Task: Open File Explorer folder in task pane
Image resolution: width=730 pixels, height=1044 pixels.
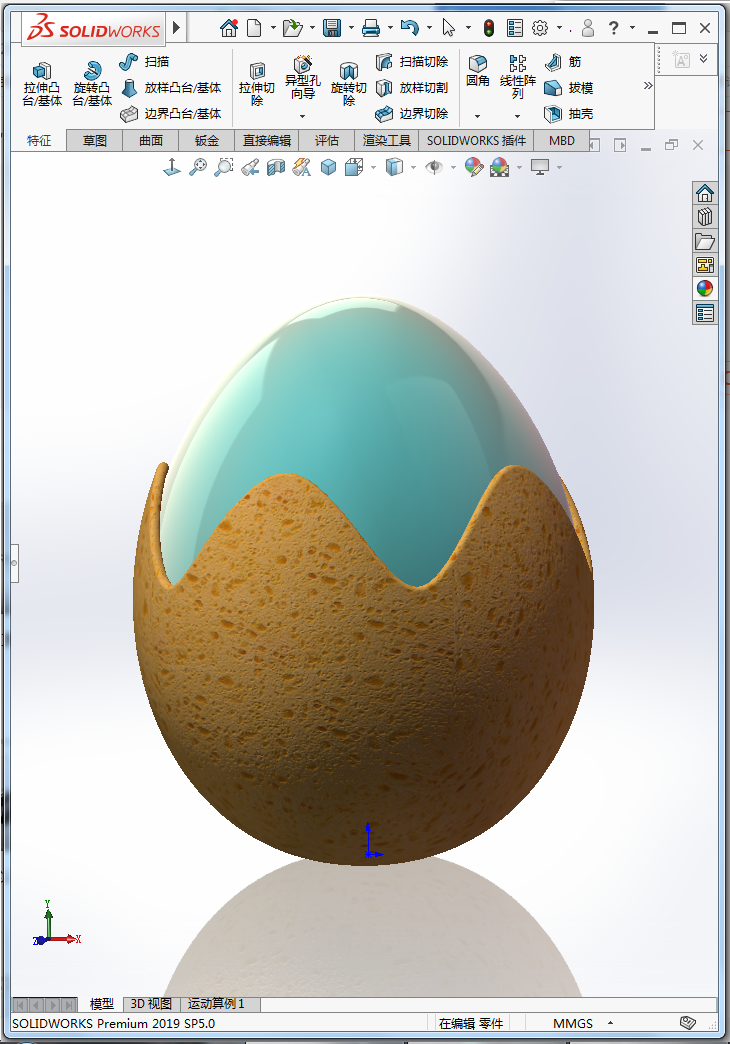Action: coord(705,241)
